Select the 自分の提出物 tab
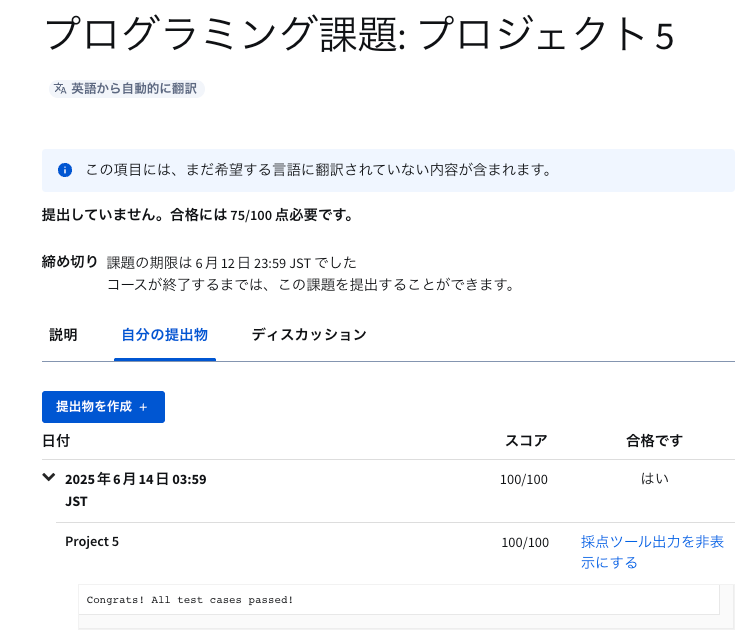Viewport: 754px width, 636px height. 164,335
